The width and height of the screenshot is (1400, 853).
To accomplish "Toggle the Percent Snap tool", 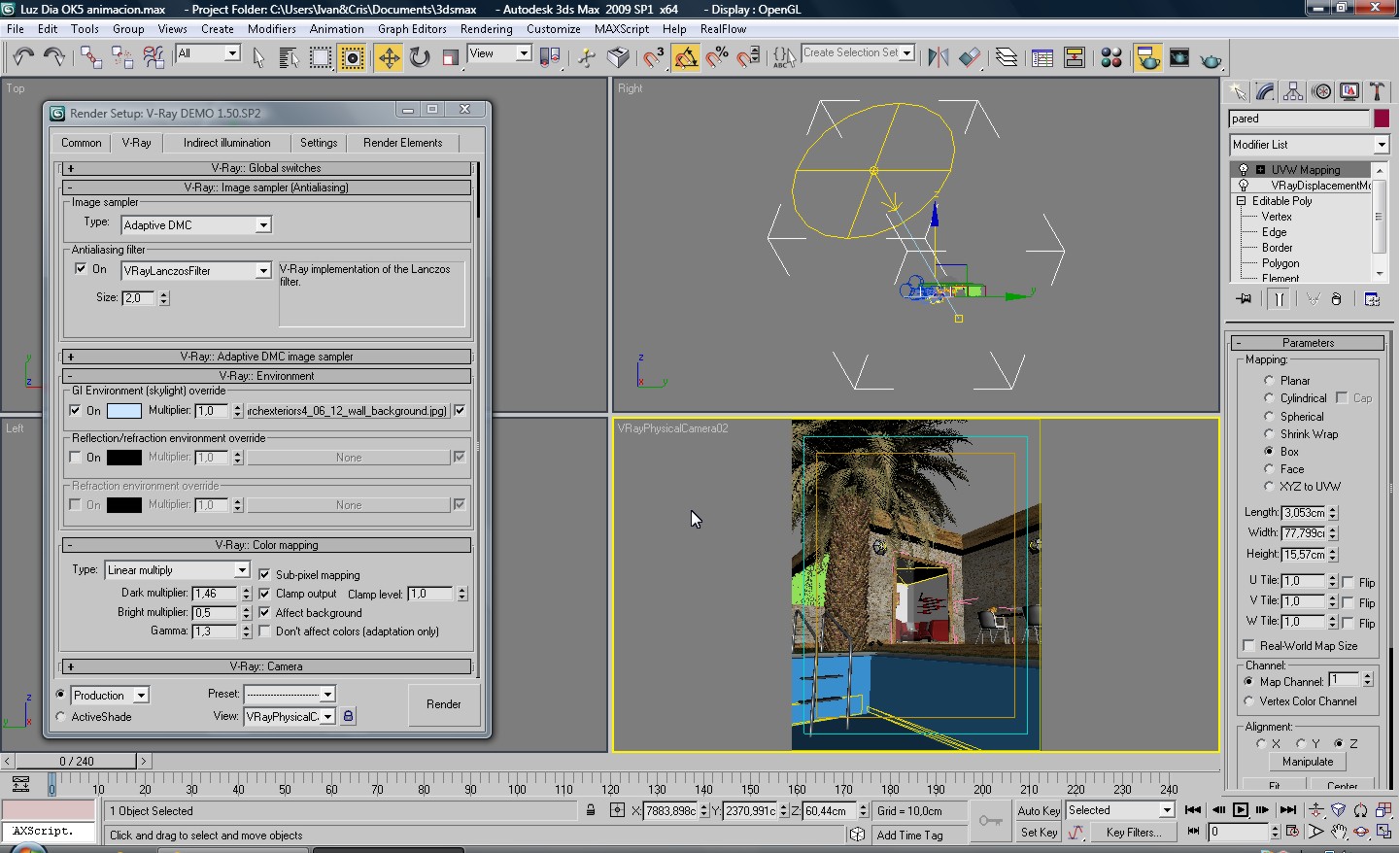I will pos(717,58).
